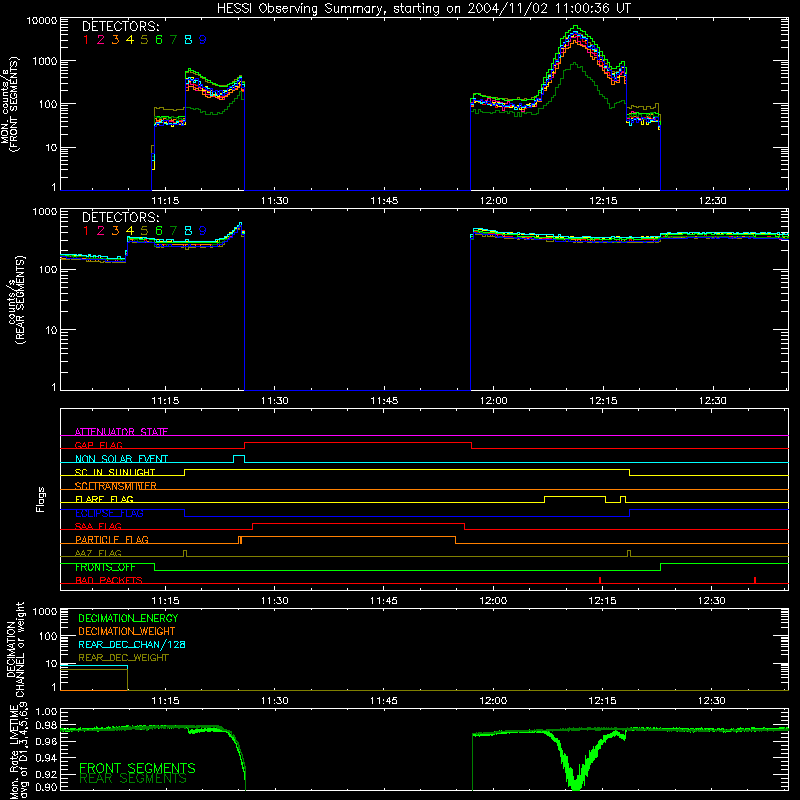The image size is (800, 800).
Task: Click the 12:00 time label under the Flags panel
Action: (493, 600)
